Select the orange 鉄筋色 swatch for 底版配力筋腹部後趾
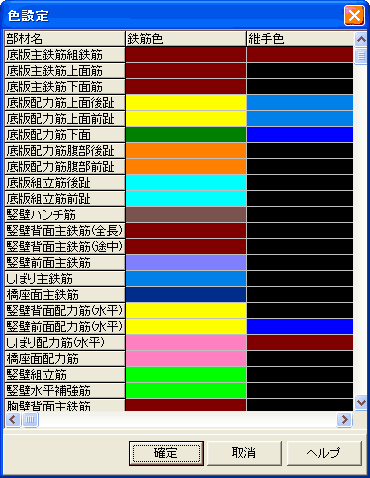The width and height of the screenshot is (370, 478). click(186, 151)
